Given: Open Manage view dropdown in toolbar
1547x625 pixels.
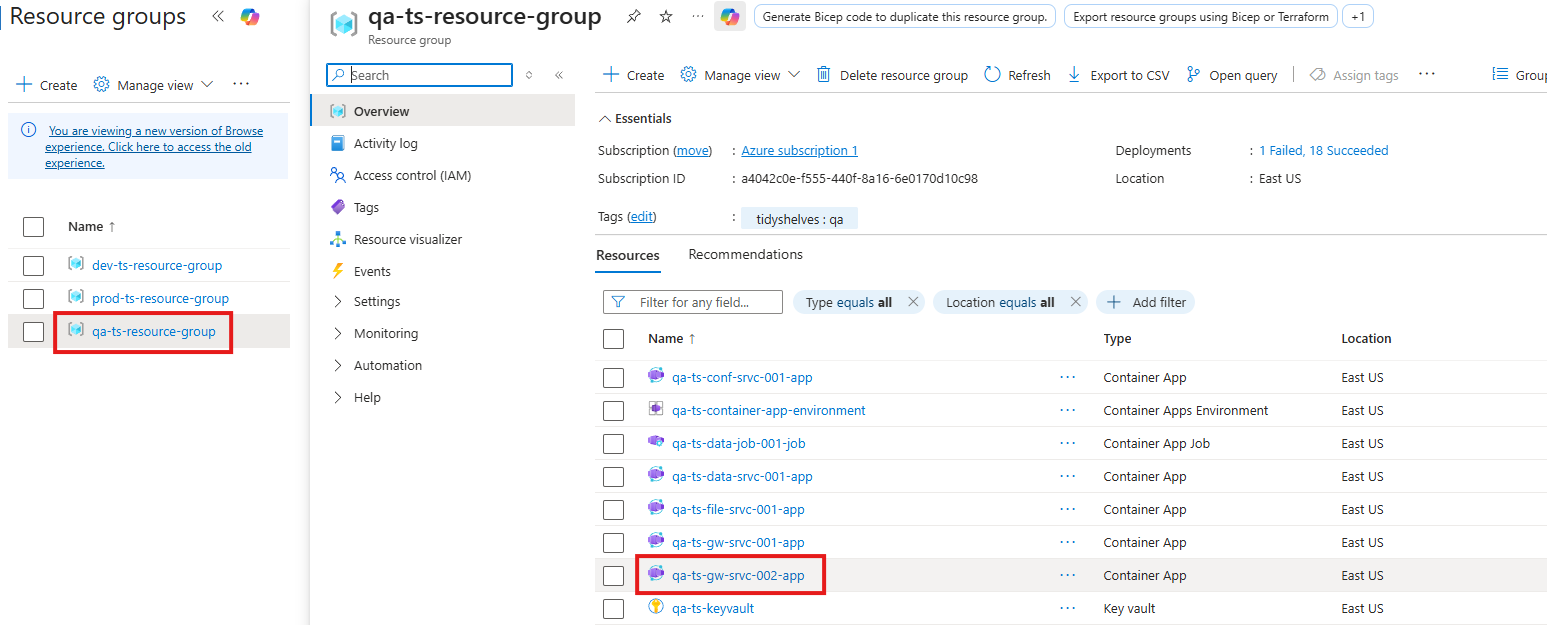Looking at the screenshot, I should coord(740,75).
